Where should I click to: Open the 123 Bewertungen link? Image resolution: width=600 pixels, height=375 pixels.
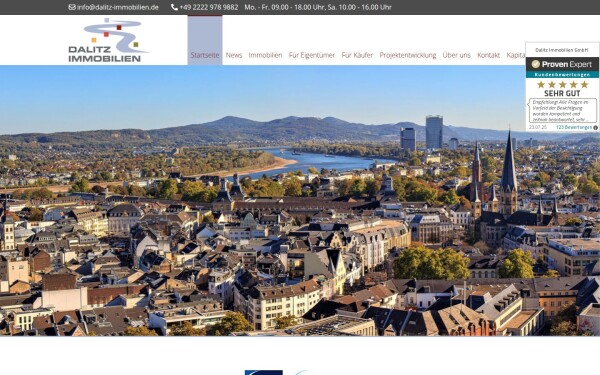click(574, 127)
